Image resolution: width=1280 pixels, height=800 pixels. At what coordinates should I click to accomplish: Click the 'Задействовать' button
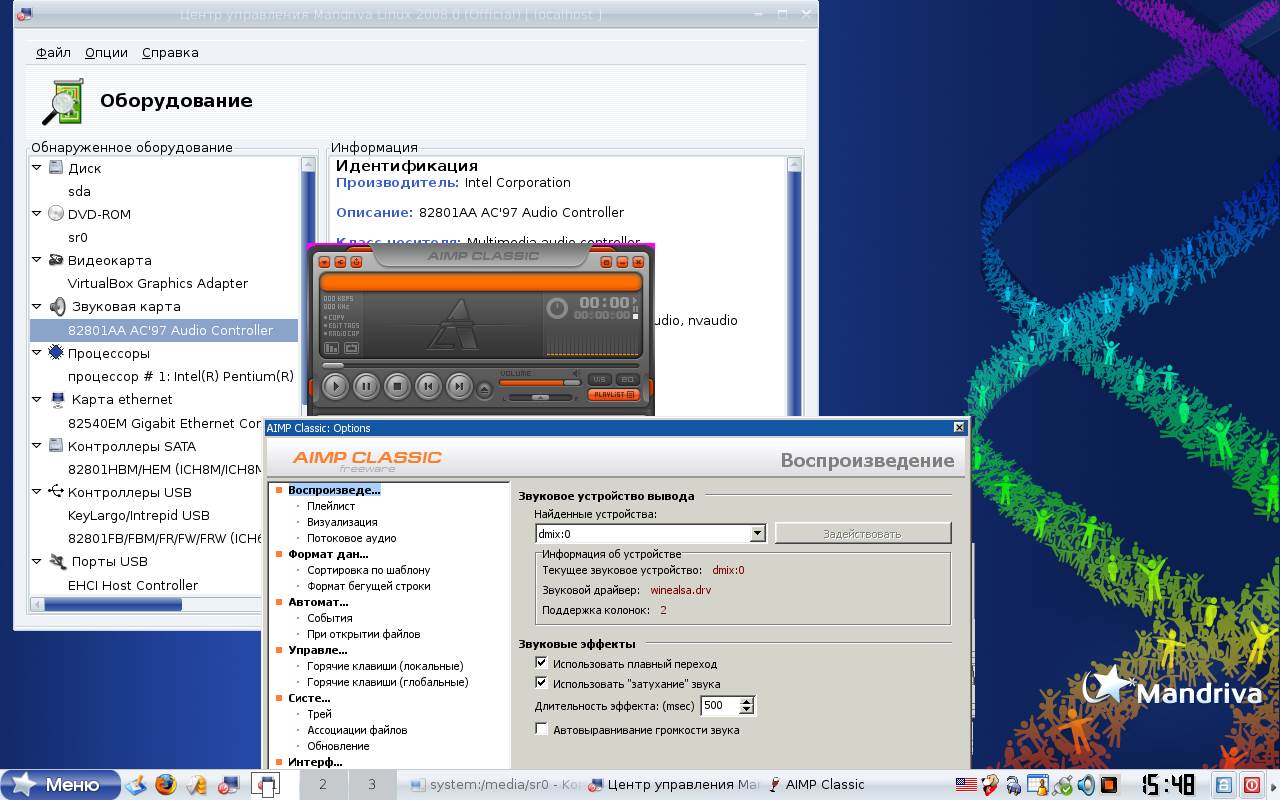(862, 533)
